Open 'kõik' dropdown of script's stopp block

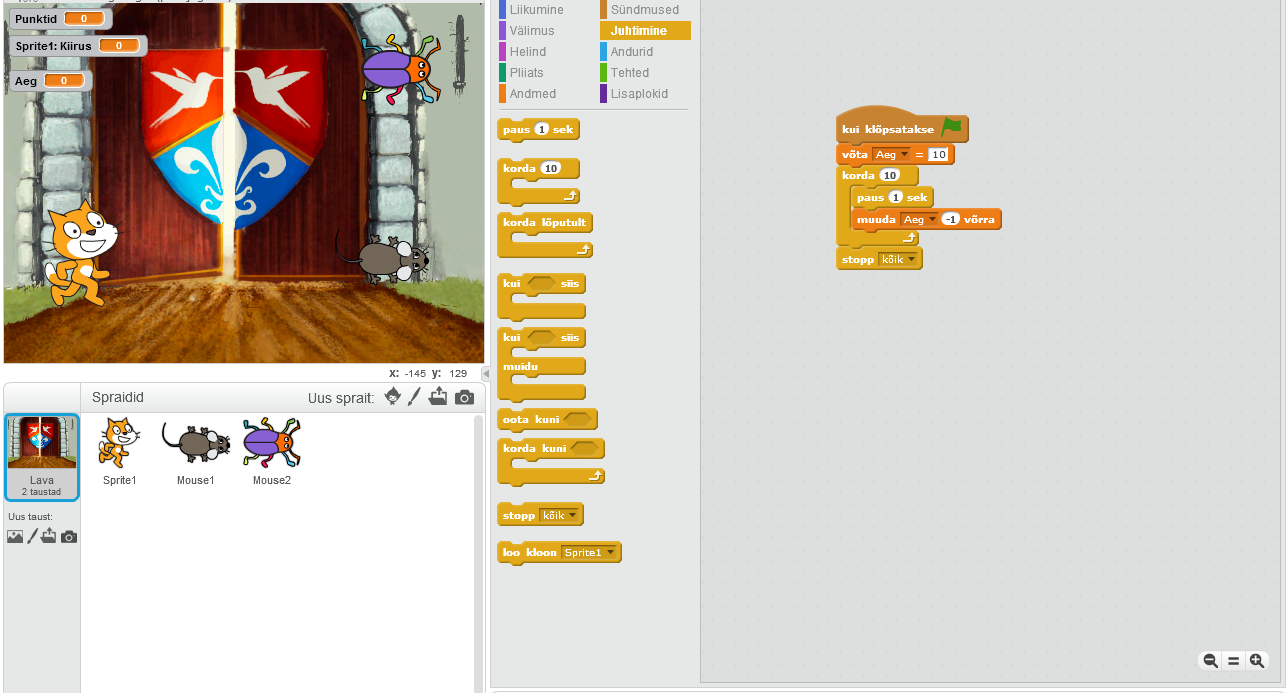[x=911, y=260]
